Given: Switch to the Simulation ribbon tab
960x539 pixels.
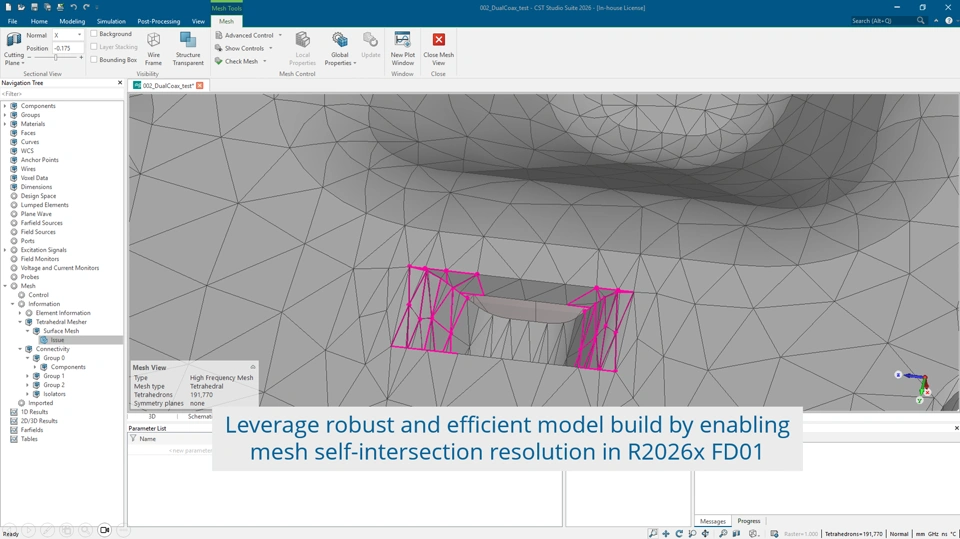Looking at the screenshot, I should coord(111,21).
